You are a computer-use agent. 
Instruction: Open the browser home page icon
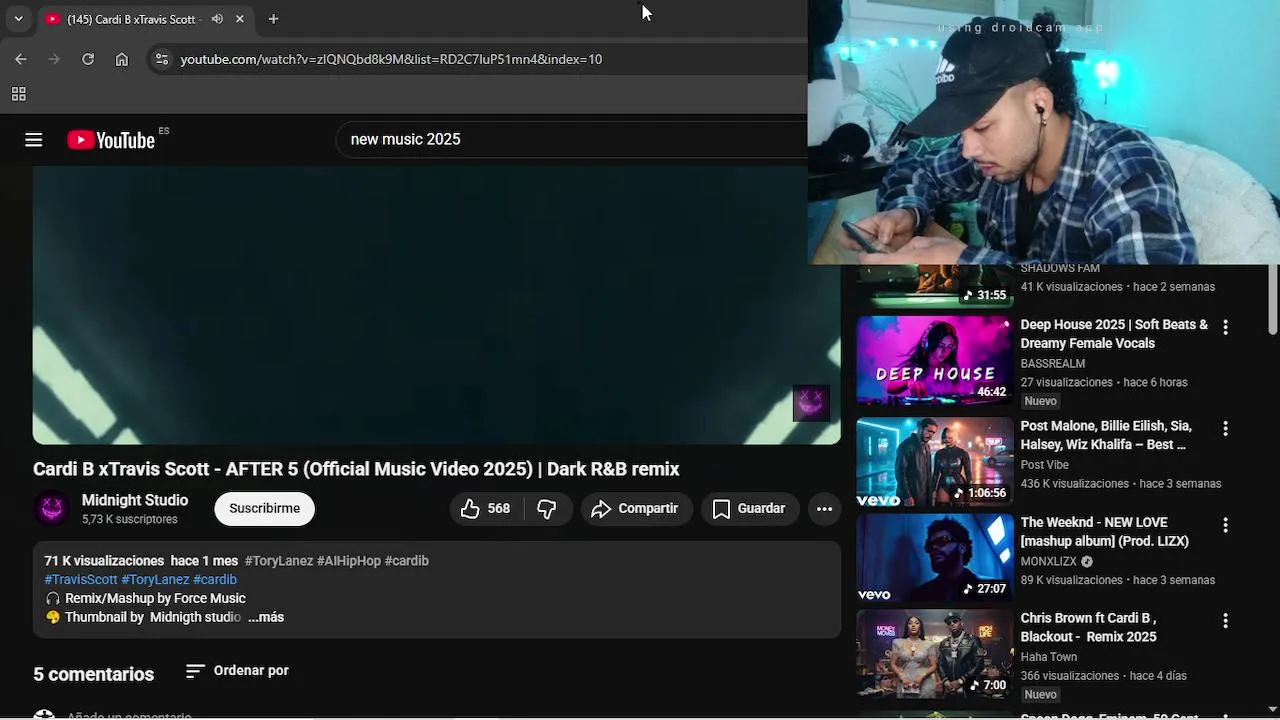click(x=122, y=59)
